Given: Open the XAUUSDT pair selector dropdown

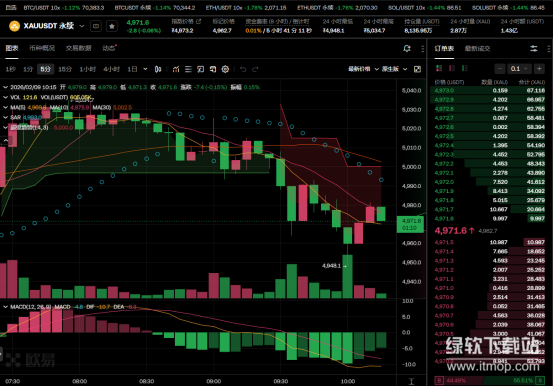Looking at the screenshot, I should pos(82,26).
